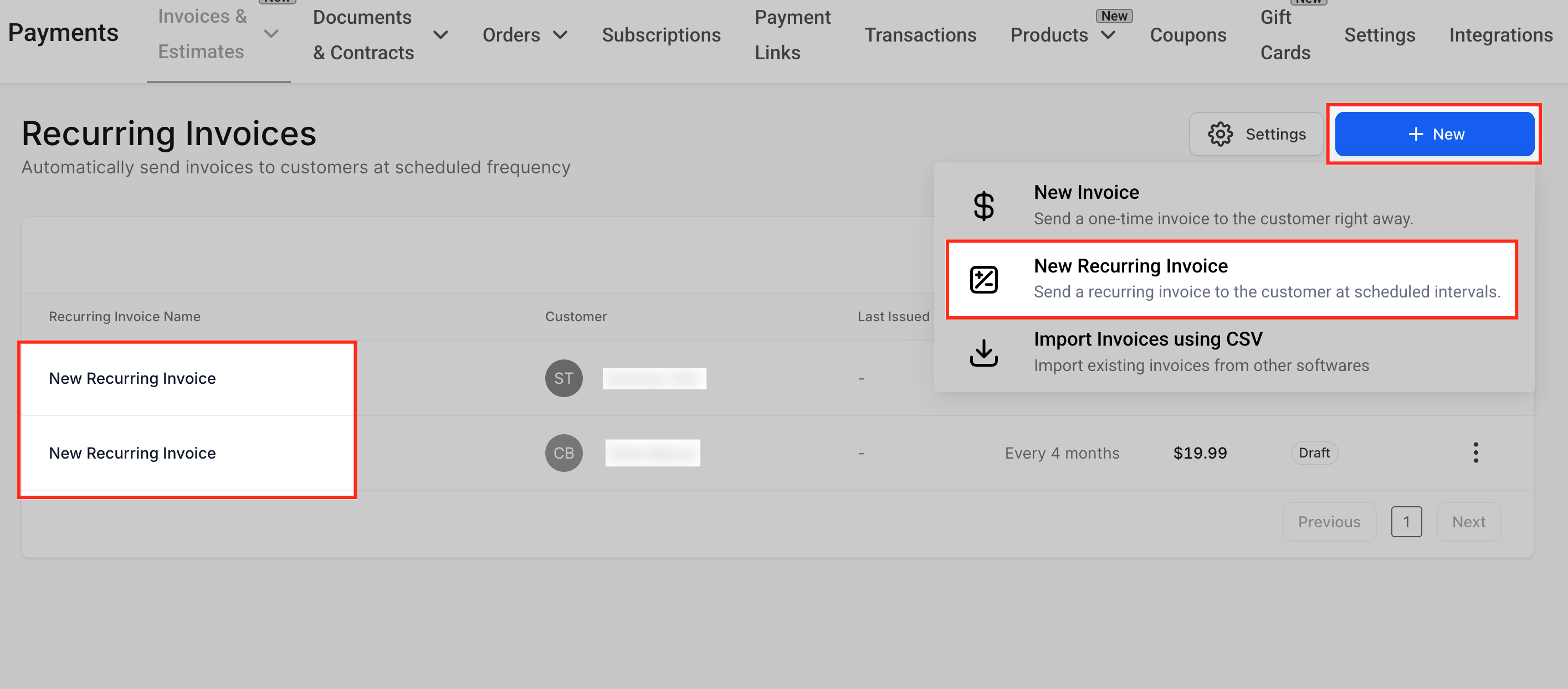Click the ST customer avatar
1568x689 pixels.
(x=563, y=378)
